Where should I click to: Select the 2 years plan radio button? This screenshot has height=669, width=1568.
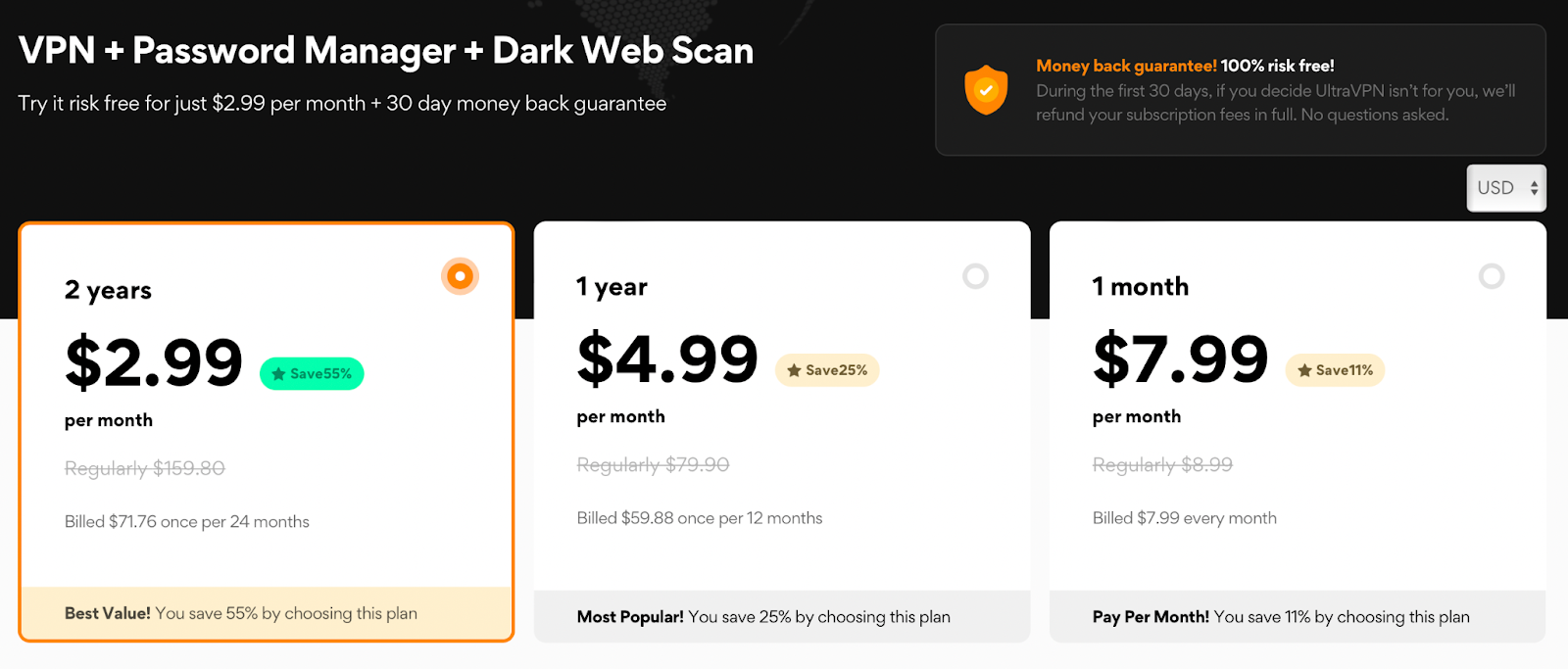460,276
